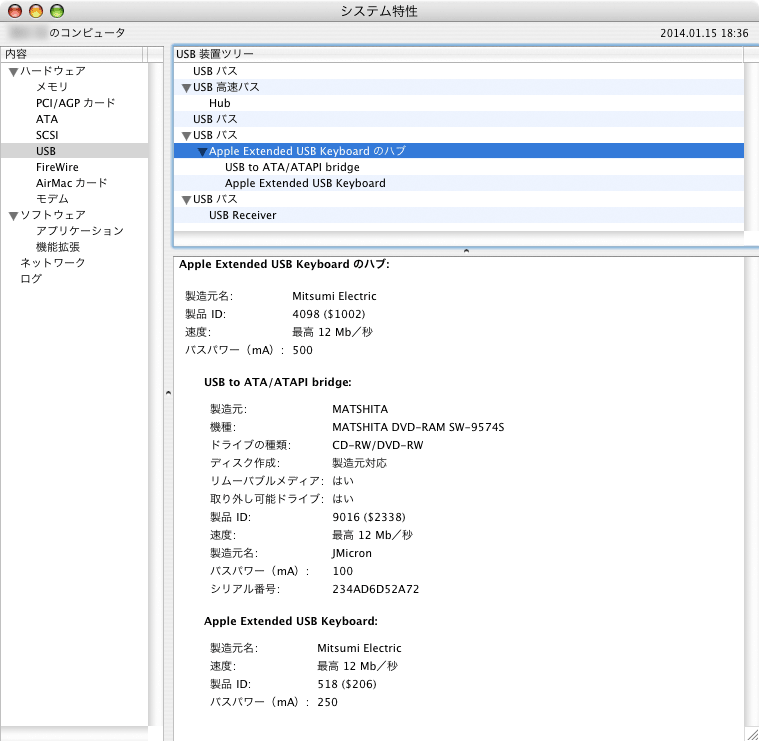This screenshot has height=741, width=759.
Task: Select the first USB バス row in the tree
Action: click(458, 71)
